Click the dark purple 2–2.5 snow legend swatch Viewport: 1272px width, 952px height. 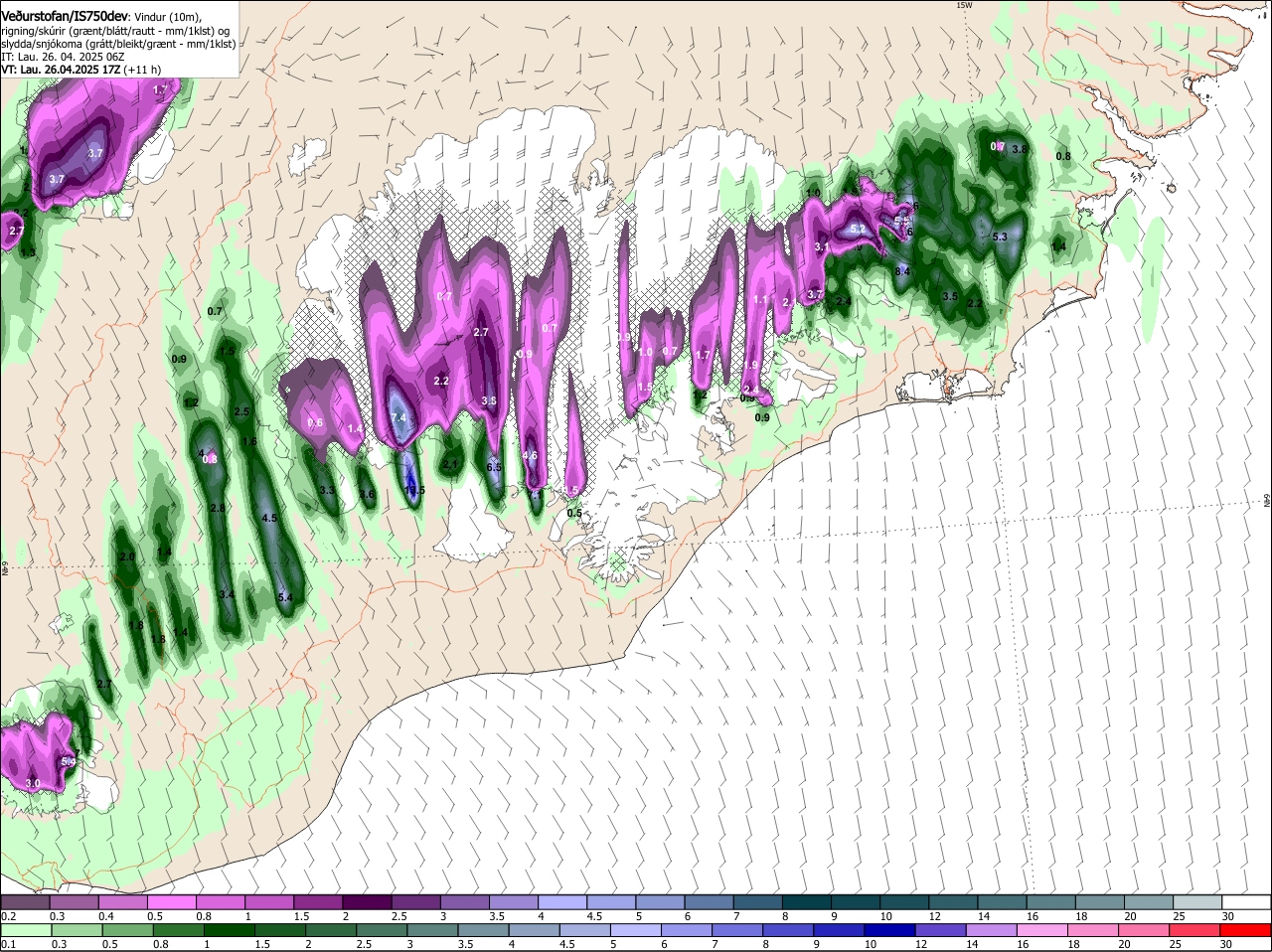point(369,902)
